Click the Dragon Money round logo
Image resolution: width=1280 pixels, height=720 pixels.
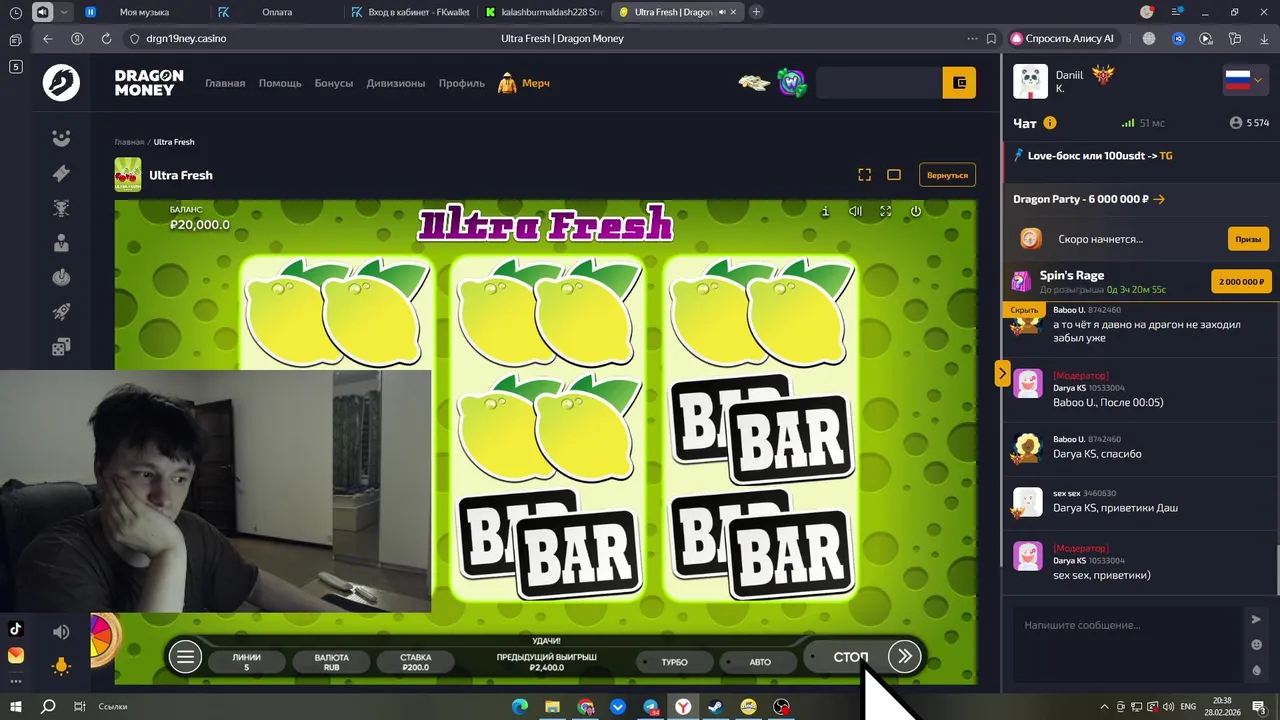click(x=61, y=83)
